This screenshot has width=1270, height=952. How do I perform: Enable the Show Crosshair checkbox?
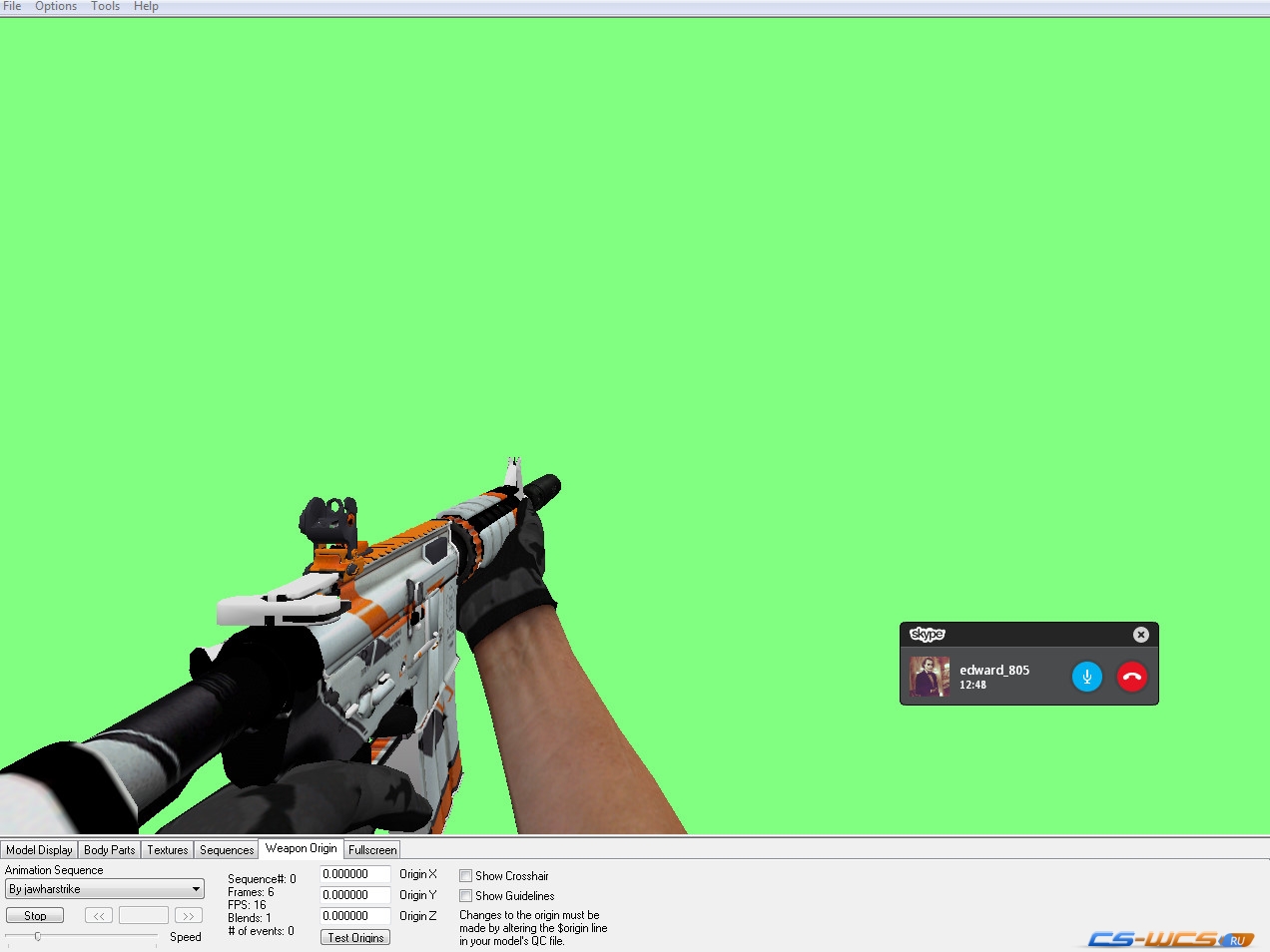(465, 876)
